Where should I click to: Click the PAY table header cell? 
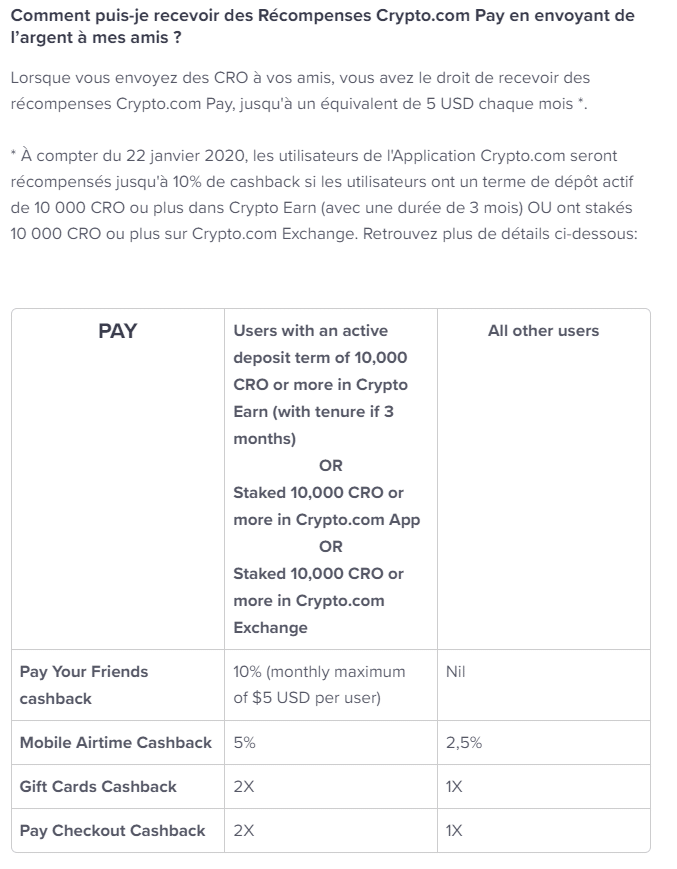pos(117,331)
